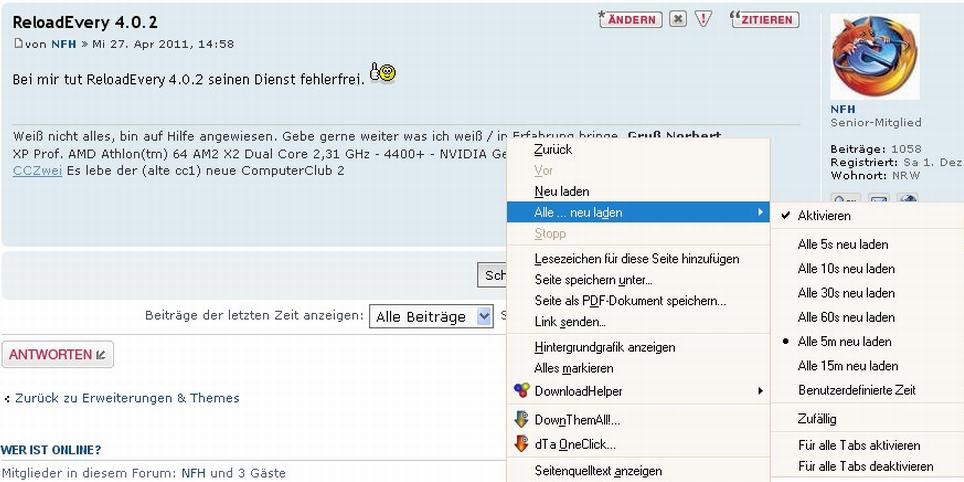This screenshot has width=964, height=482.
Task: Click the ÄNDERN edit button
Action: 629,19
